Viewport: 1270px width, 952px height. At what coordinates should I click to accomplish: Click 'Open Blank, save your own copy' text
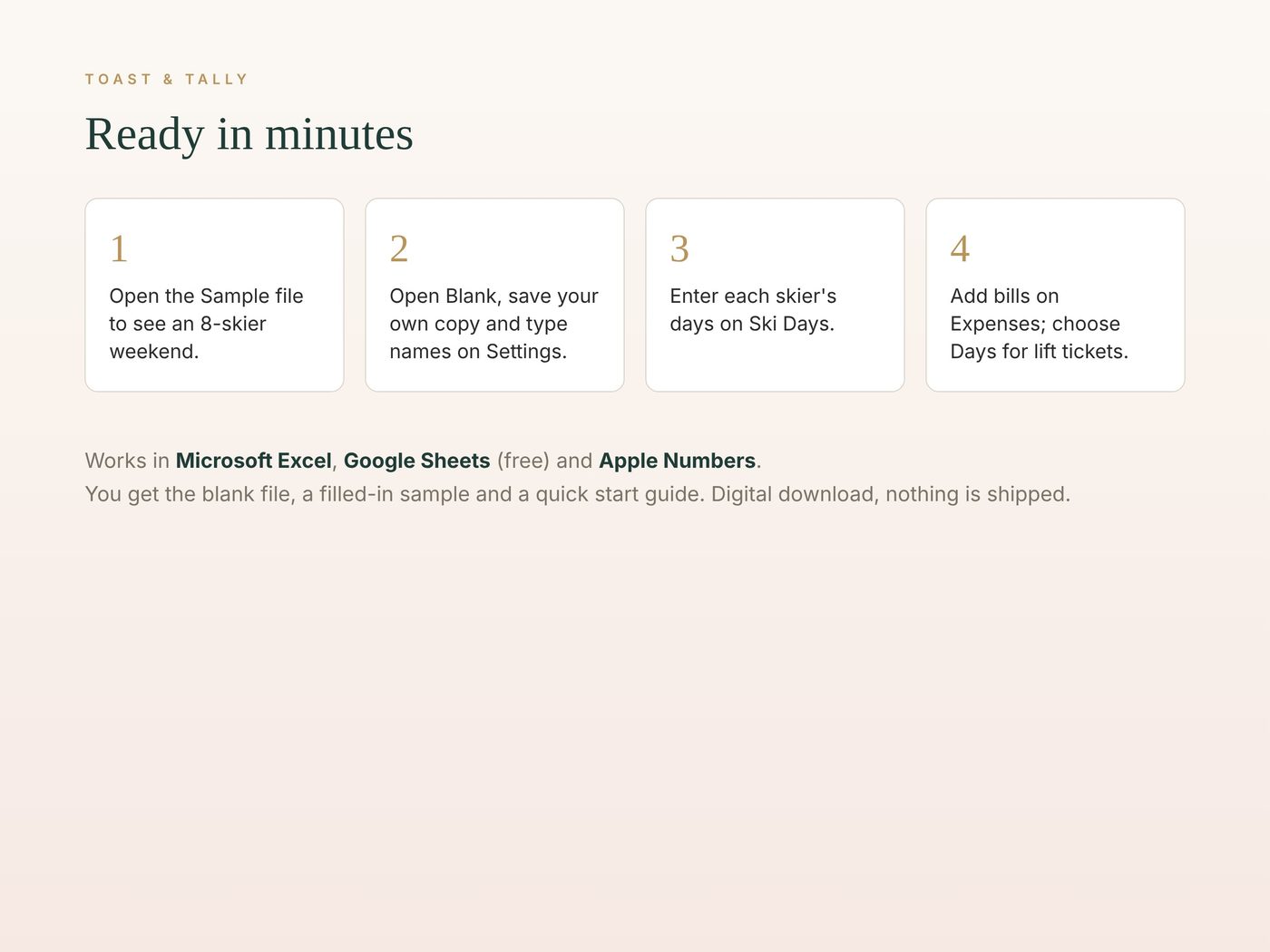pyautogui.click(x=494, y=324)
